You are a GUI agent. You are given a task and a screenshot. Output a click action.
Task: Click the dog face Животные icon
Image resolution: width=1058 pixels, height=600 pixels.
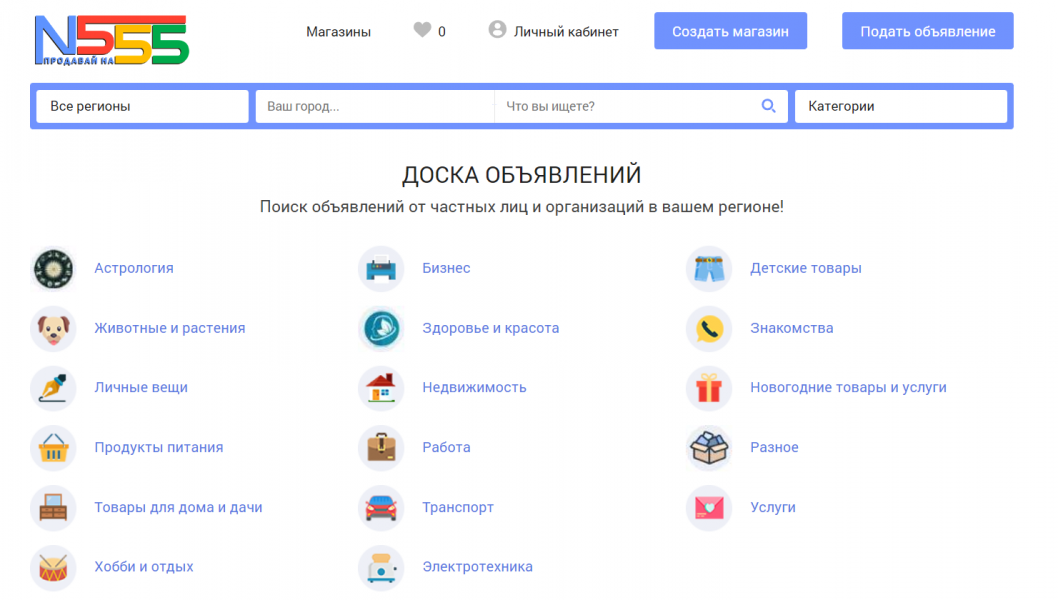click(x=53, y=329)
